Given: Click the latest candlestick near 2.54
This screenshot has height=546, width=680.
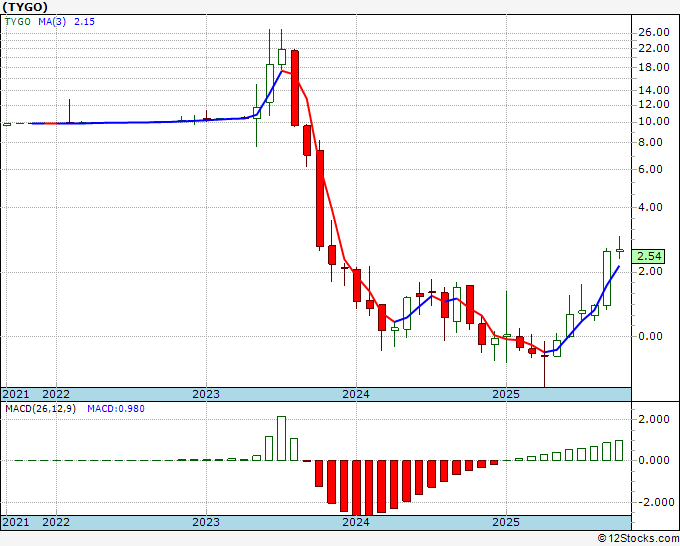Looking at the screenshot, I should pyautogui.click(x=620, y=250).
